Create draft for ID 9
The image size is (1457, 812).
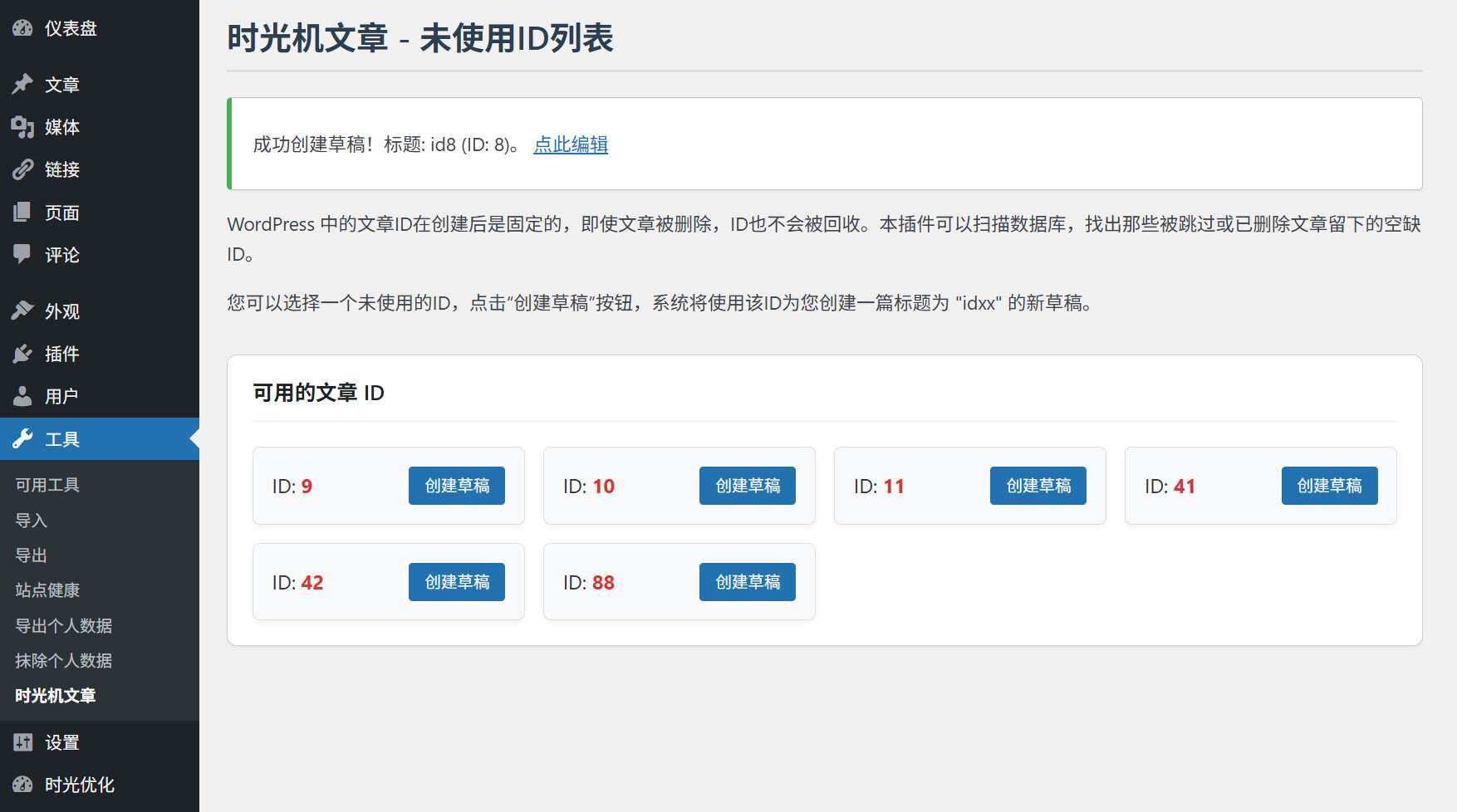(457, 486)
